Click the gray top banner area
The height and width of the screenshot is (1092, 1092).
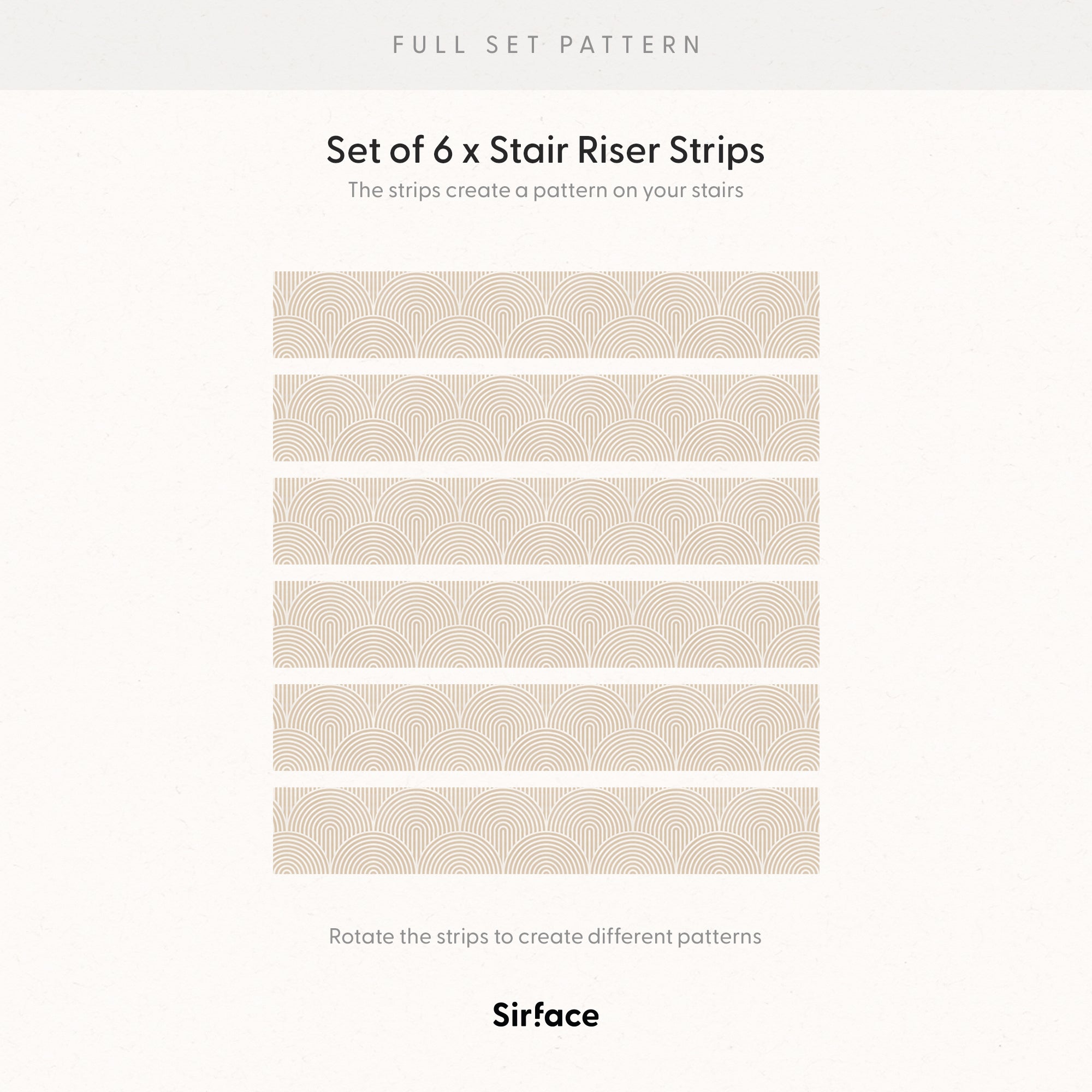point(546,45)
